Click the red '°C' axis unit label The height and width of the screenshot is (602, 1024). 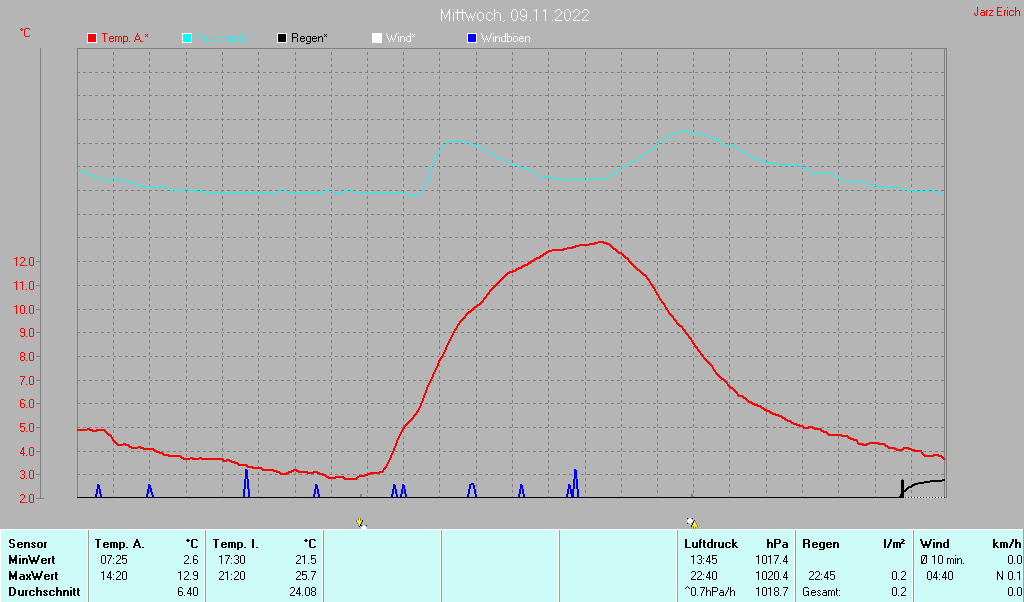tap(25, 33)
